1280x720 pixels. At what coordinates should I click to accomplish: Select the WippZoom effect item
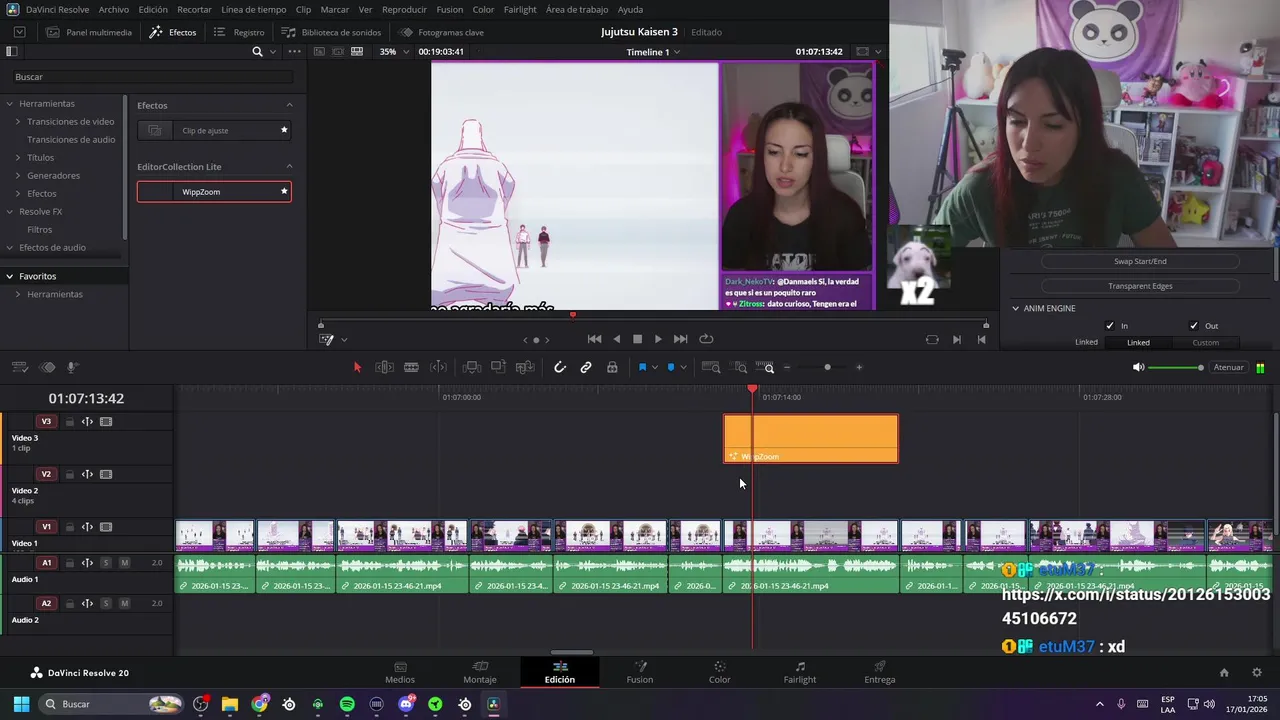pyautogui.click(x=214, y=191)
